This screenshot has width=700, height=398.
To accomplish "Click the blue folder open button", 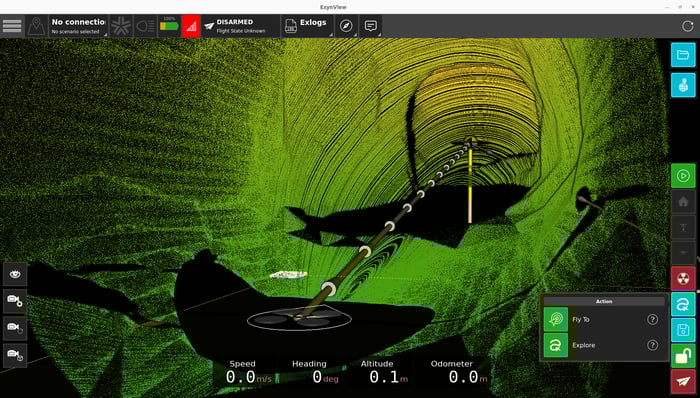I will 683,55.
